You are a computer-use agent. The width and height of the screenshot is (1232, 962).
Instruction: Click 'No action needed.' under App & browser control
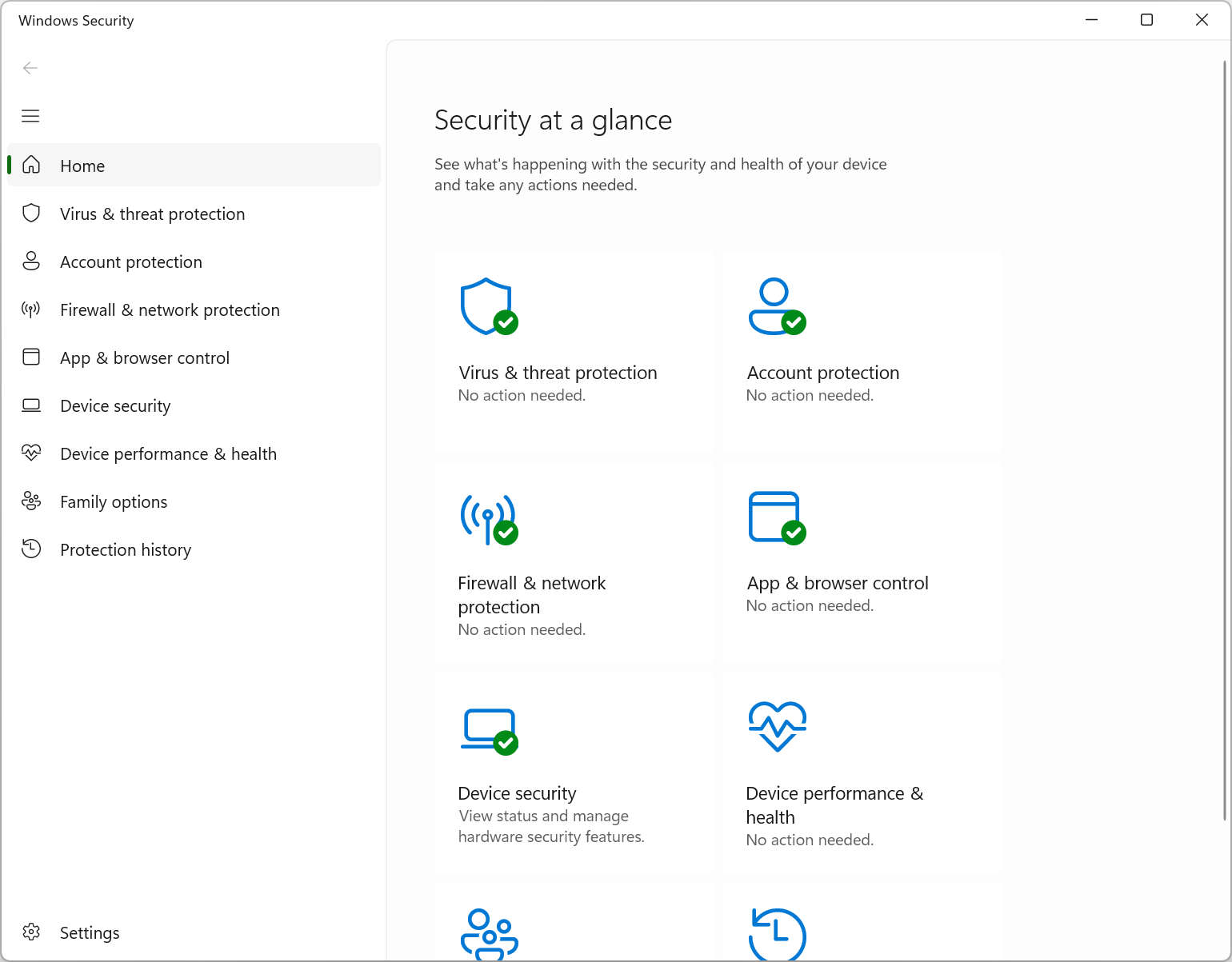click(810, 605)
